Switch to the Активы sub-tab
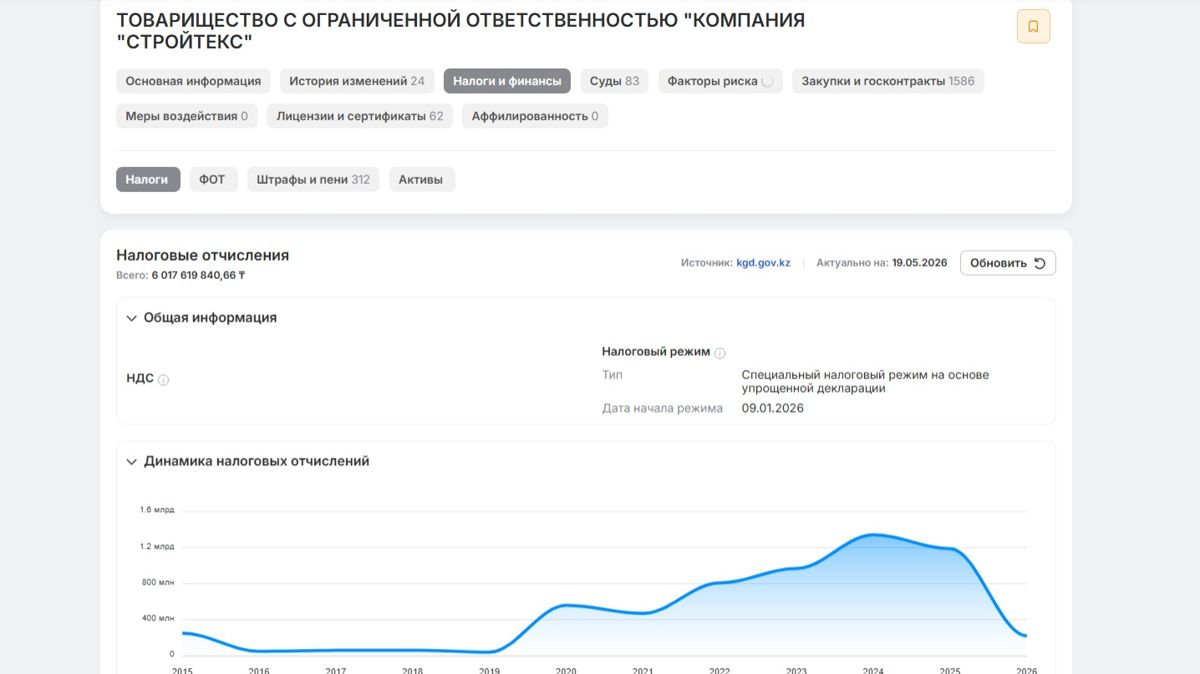 (x=420, y=180)
